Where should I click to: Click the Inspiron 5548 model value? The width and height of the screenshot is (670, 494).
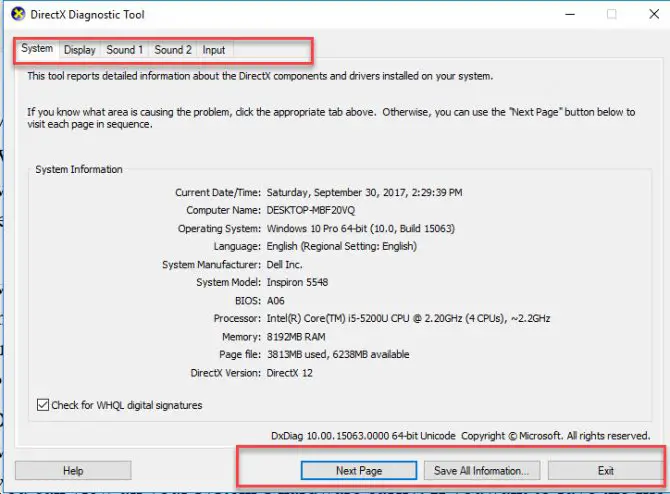click(297, 282)
